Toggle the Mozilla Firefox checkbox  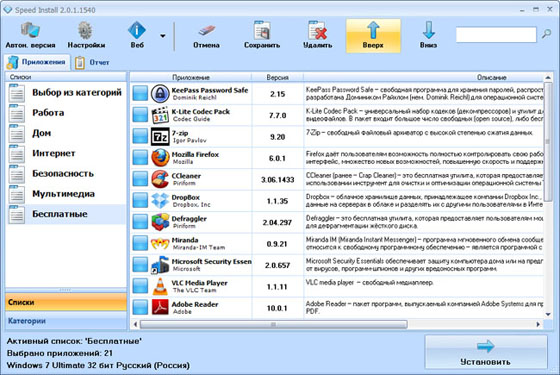point(140,158)
